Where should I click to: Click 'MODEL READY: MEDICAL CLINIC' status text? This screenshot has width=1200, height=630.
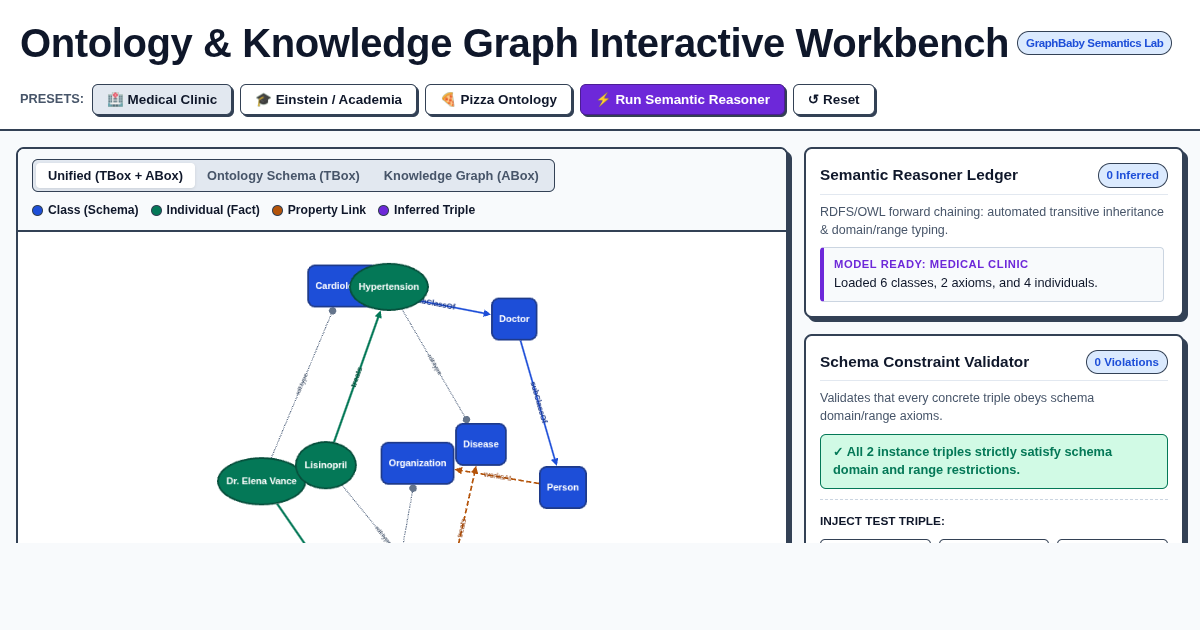(931, 264)
